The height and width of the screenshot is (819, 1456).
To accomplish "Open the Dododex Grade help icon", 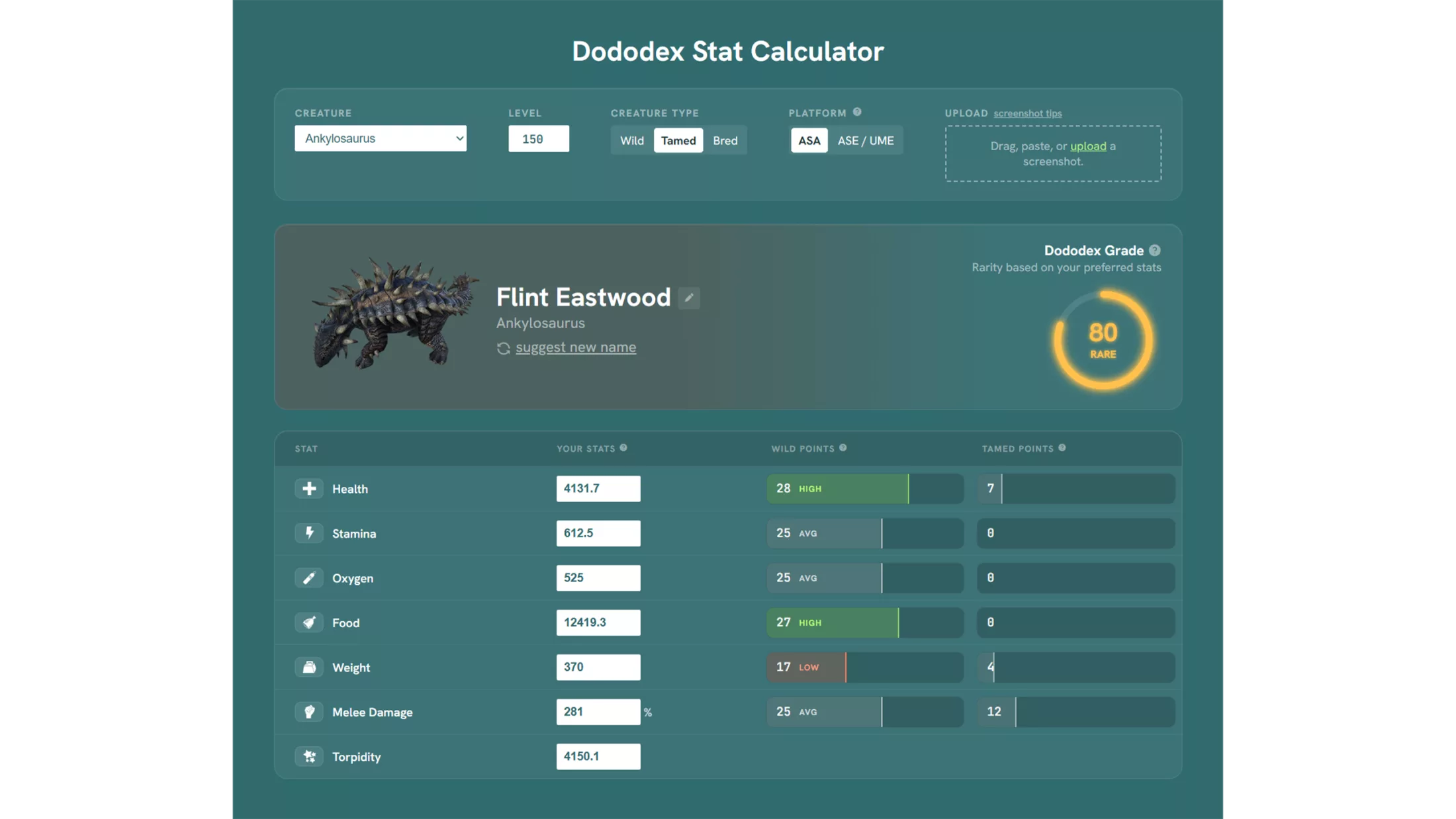I will click(1155, 250).
